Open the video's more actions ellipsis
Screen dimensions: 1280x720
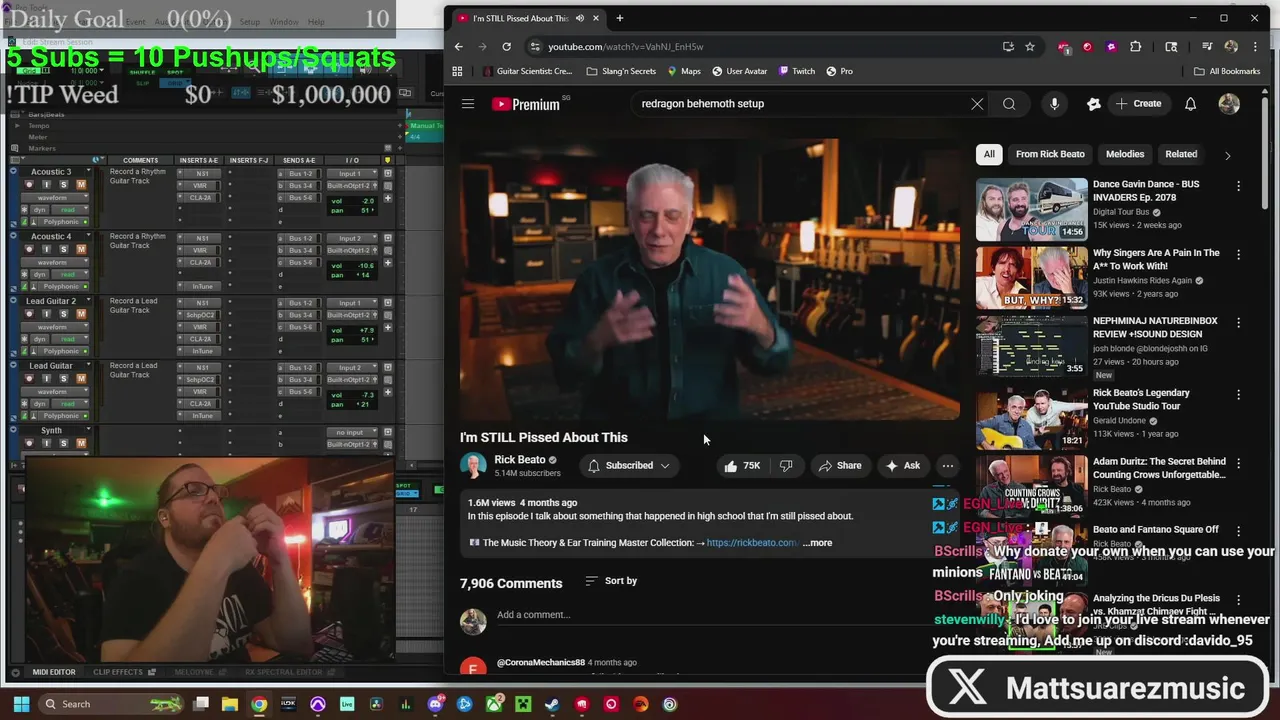947,466
